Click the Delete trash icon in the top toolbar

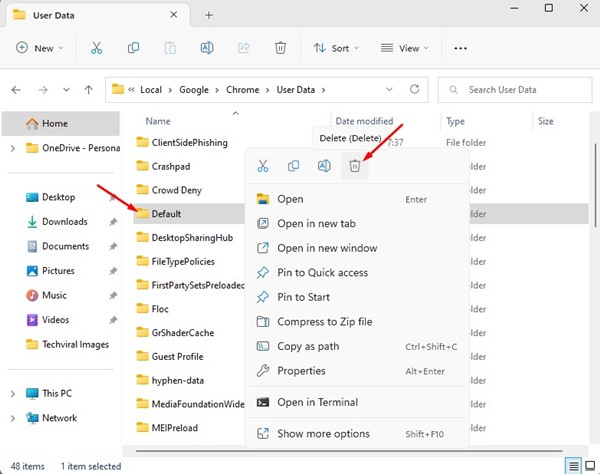point(280,48)
